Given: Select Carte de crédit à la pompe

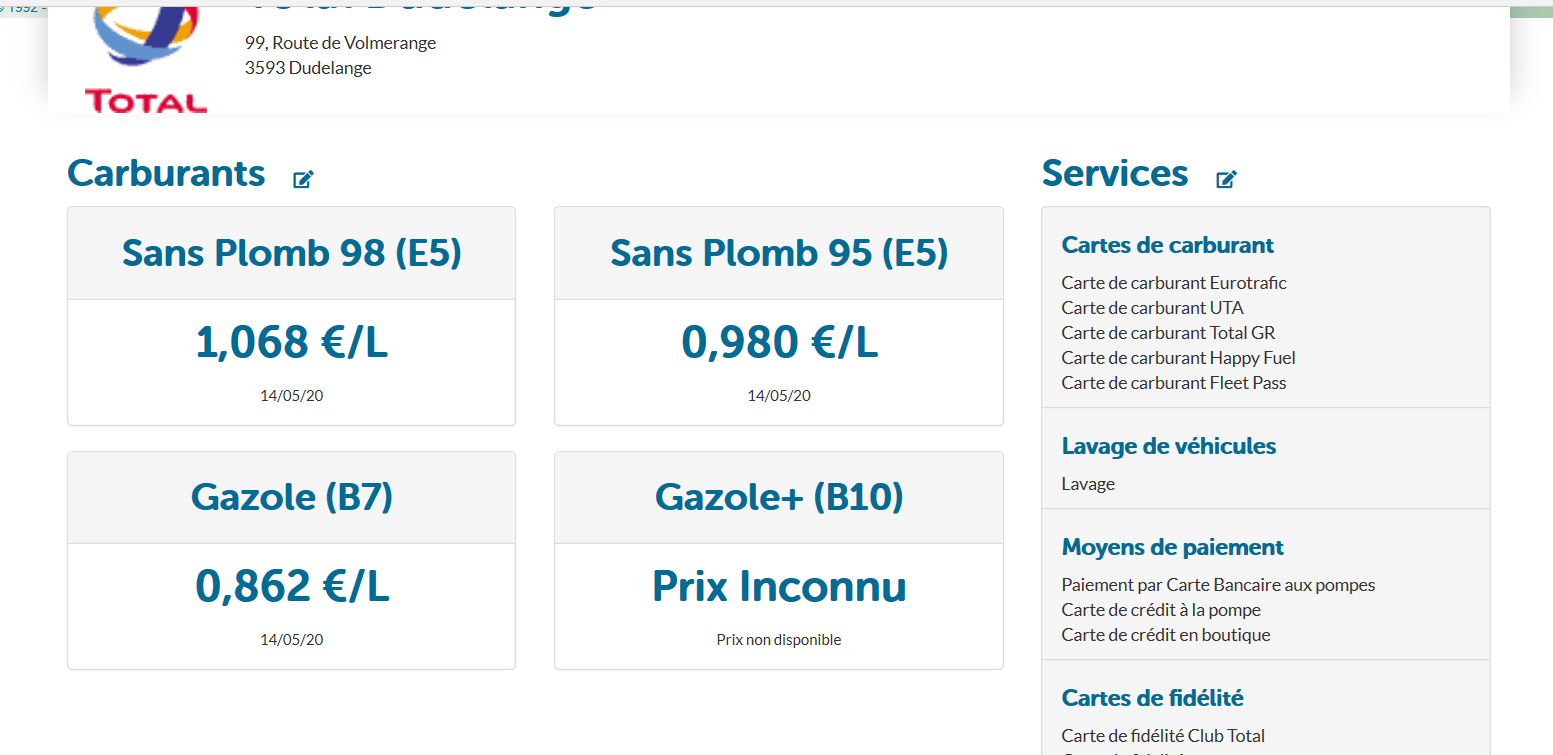Looking at the screenshot, I should click(1160, 610).
